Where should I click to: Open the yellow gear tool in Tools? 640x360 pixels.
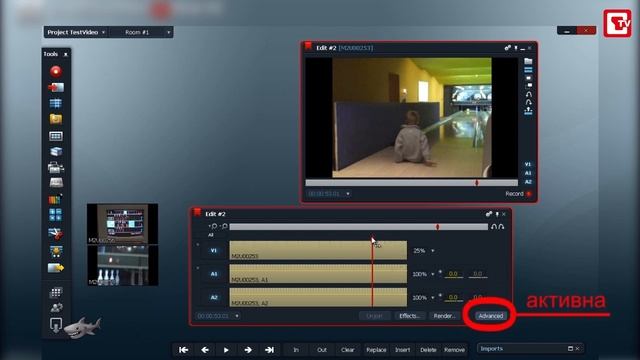[x=56, y=251]
